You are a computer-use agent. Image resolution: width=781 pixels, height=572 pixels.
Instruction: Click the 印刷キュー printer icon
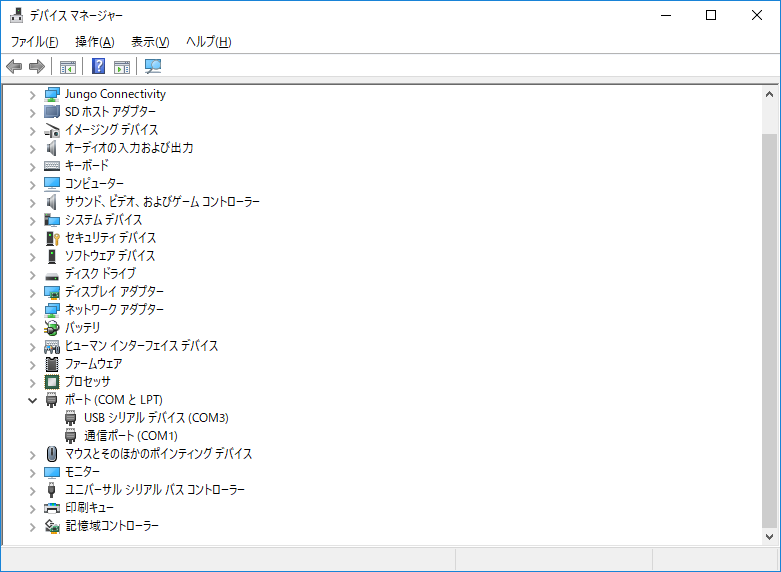click(52, 508)
